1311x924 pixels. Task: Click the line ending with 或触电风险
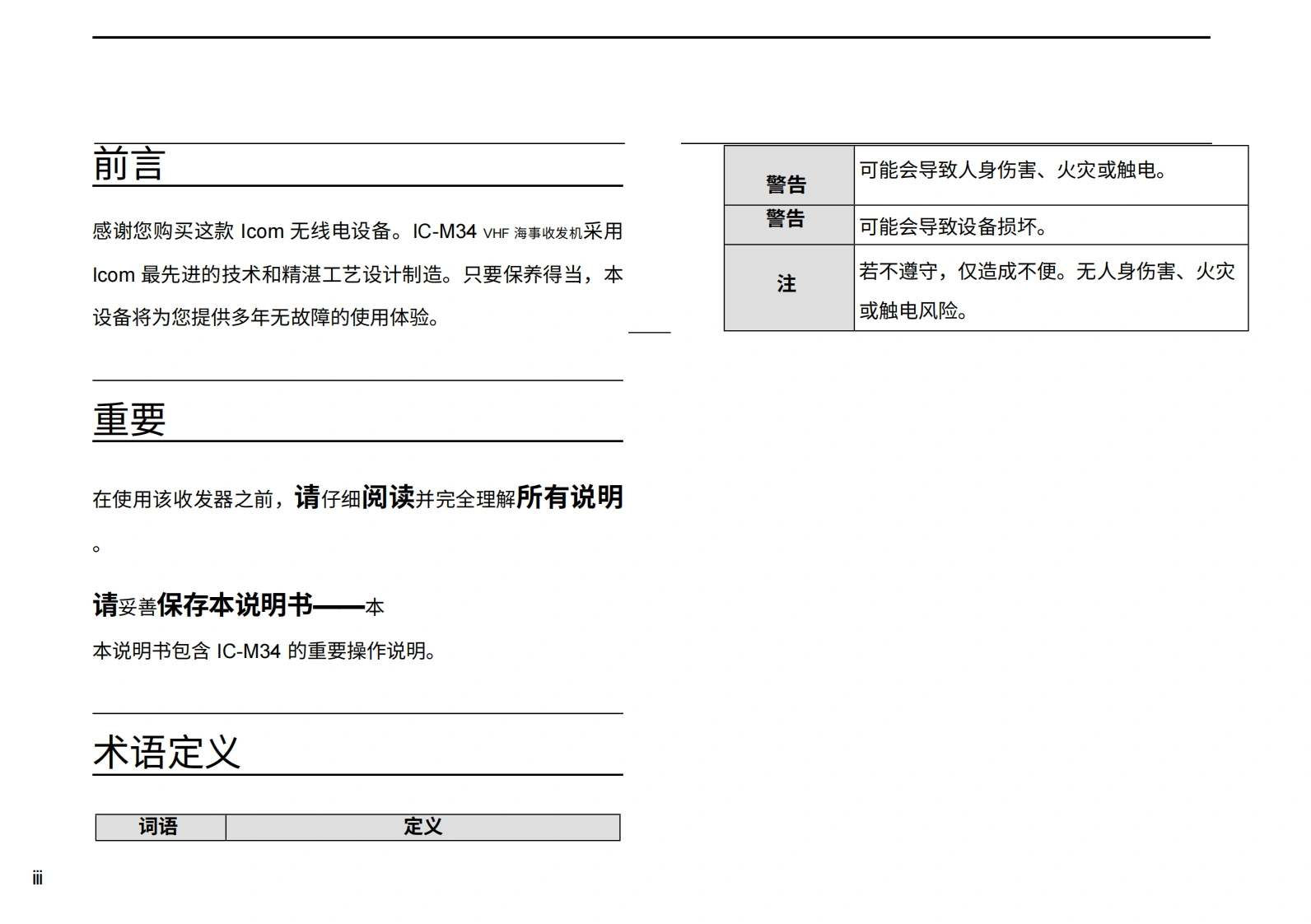click(914, 310)
